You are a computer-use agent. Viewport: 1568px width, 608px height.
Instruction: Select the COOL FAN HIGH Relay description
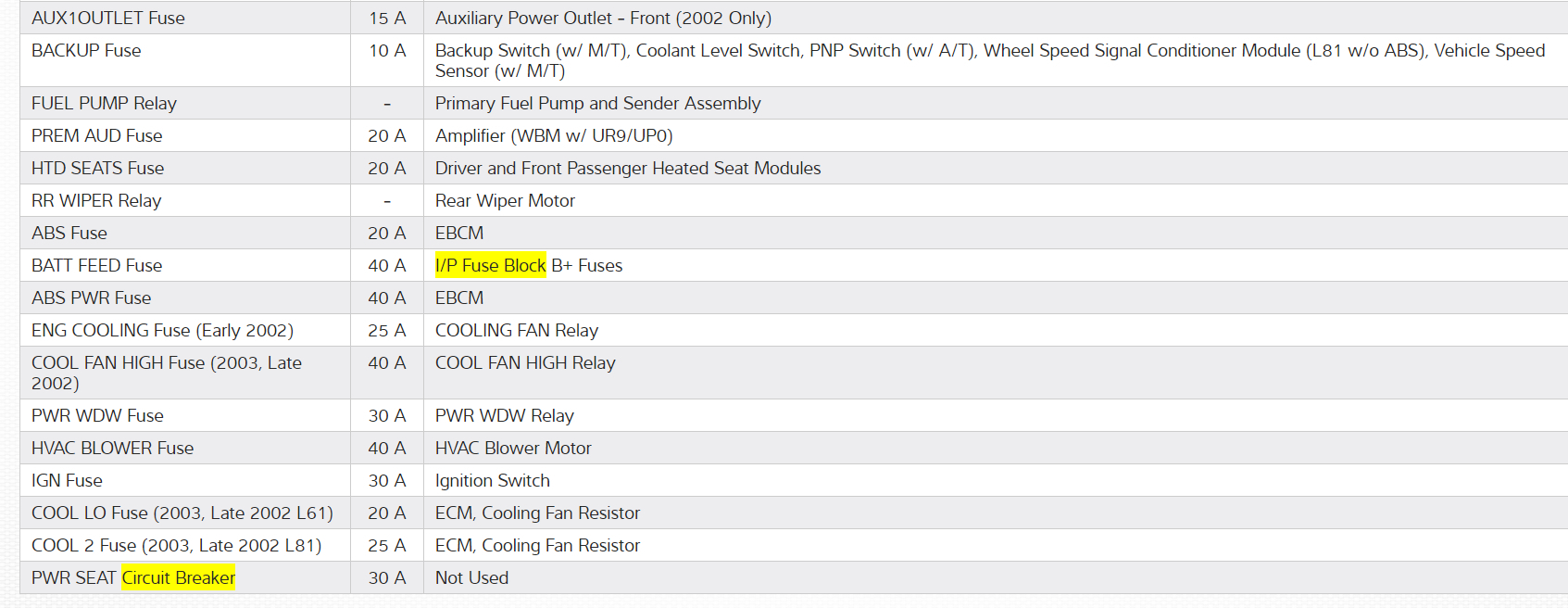[x=525, y=363]
